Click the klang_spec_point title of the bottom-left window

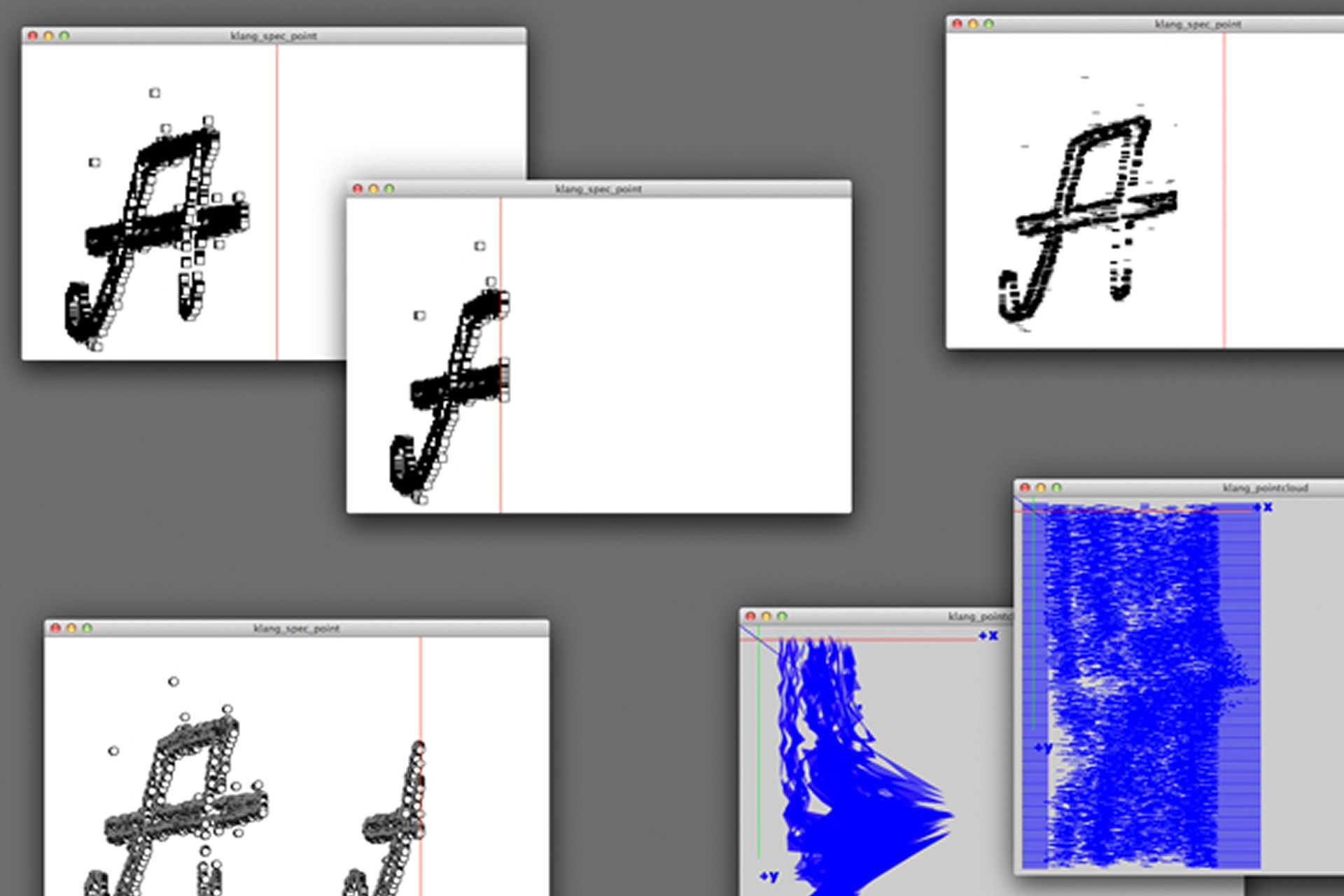point(297,629)
